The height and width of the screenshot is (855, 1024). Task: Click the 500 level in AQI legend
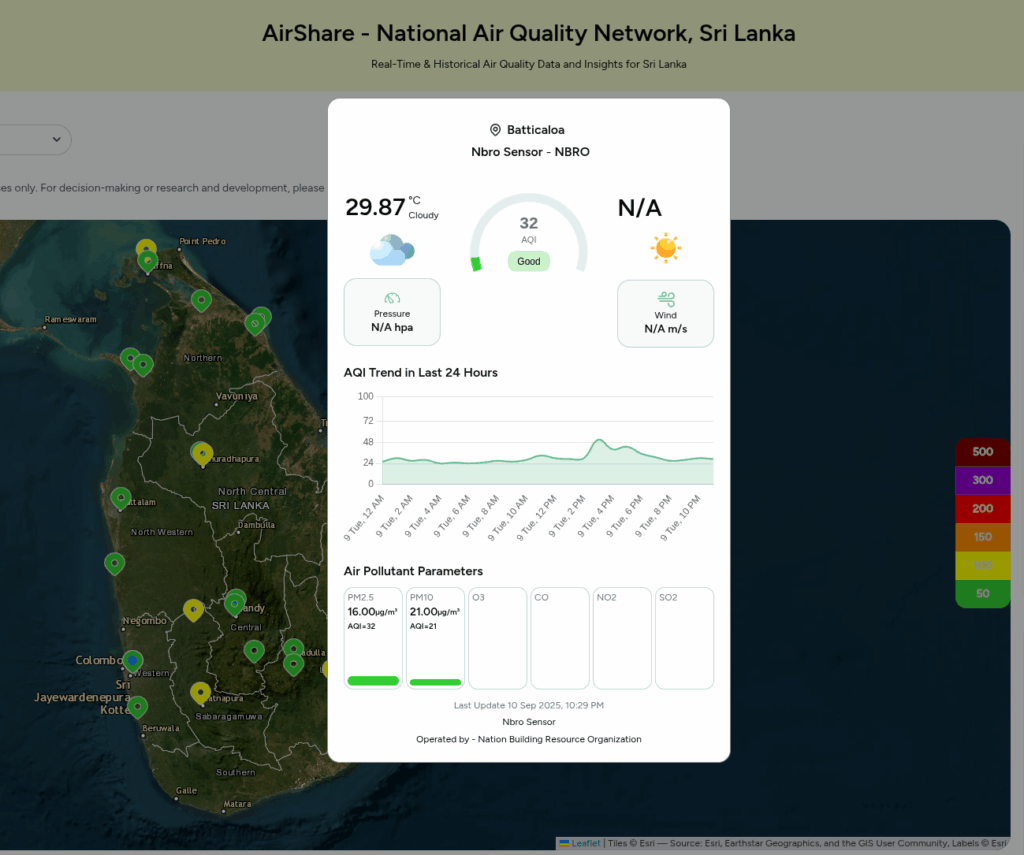tap(982, 452)
